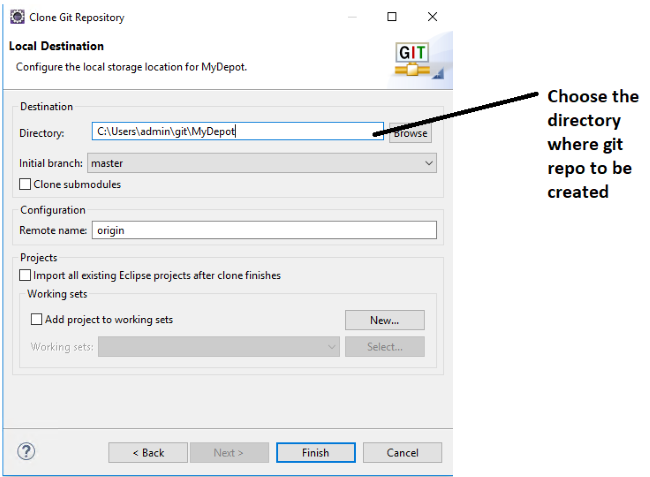Check Import all existing Eclipse projects
Viewport: 650px width, 477px height.
(x=25, y=275)
